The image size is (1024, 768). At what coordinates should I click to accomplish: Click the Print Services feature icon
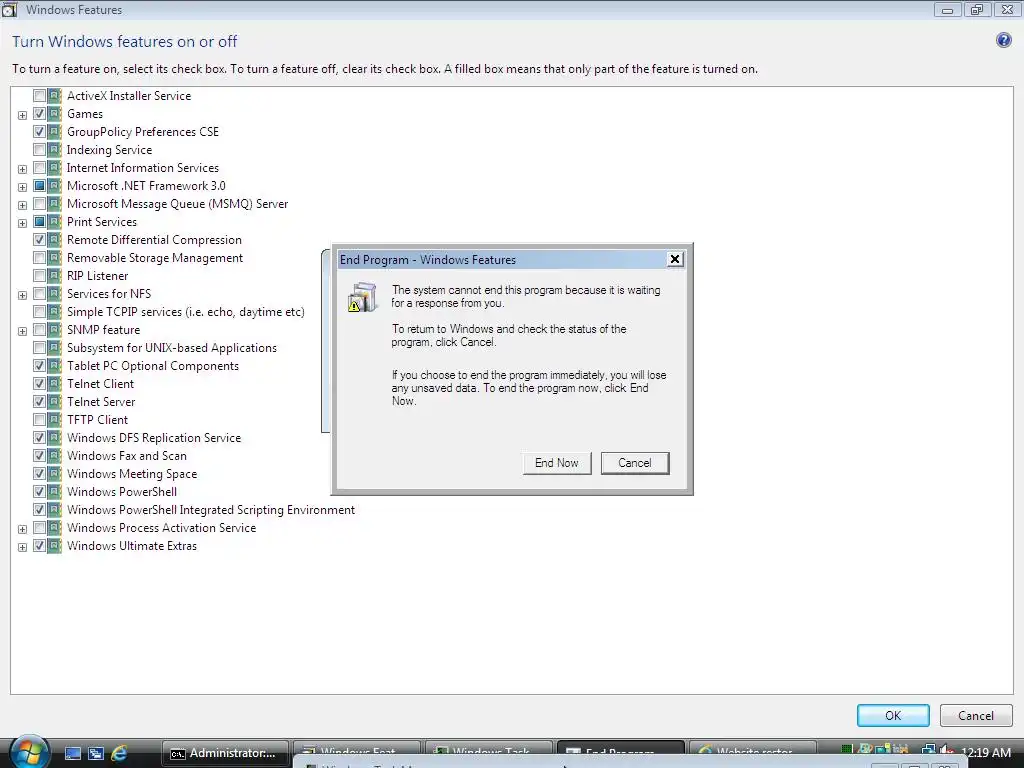(x=55, y=221)
